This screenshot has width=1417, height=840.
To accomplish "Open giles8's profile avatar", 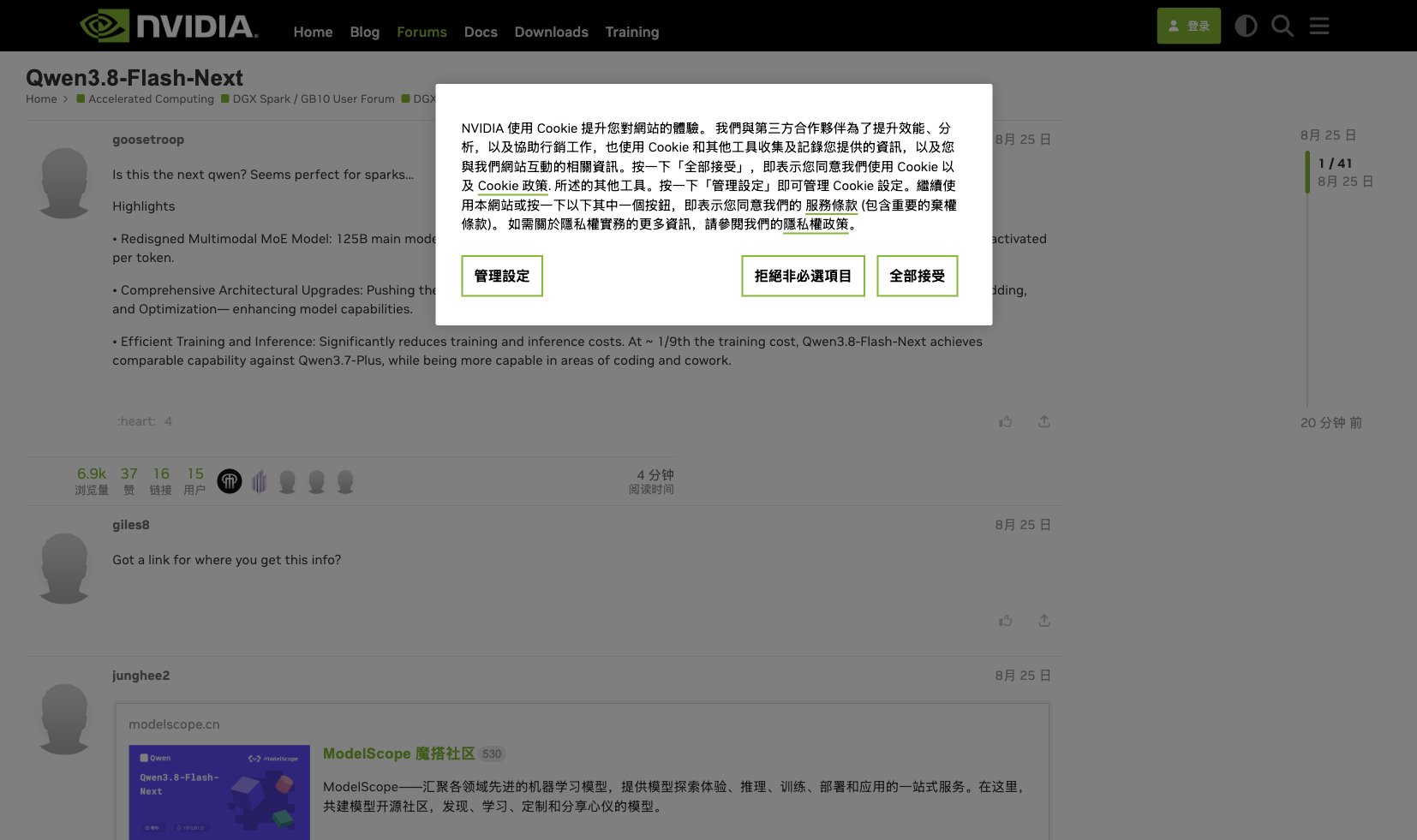I will point(64,569).
